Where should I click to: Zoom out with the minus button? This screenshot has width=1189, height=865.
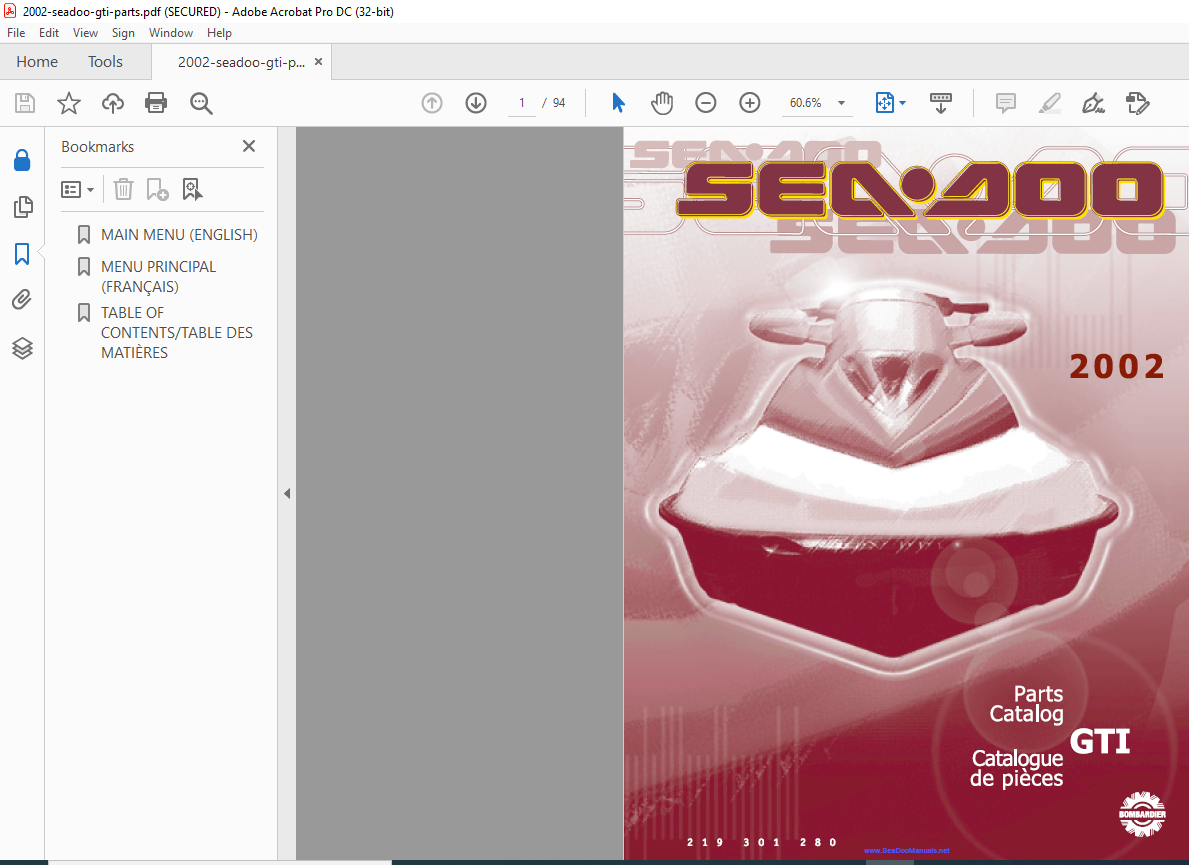click(x=706, y=103)
